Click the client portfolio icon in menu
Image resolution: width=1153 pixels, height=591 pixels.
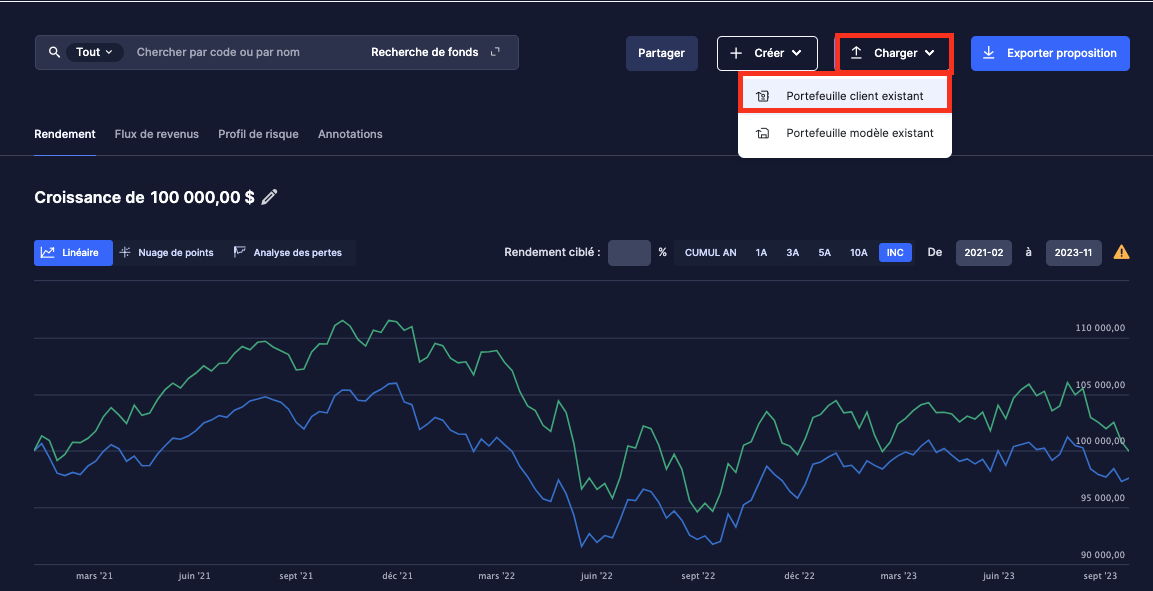pyautogui.click(x=763, y=96)
